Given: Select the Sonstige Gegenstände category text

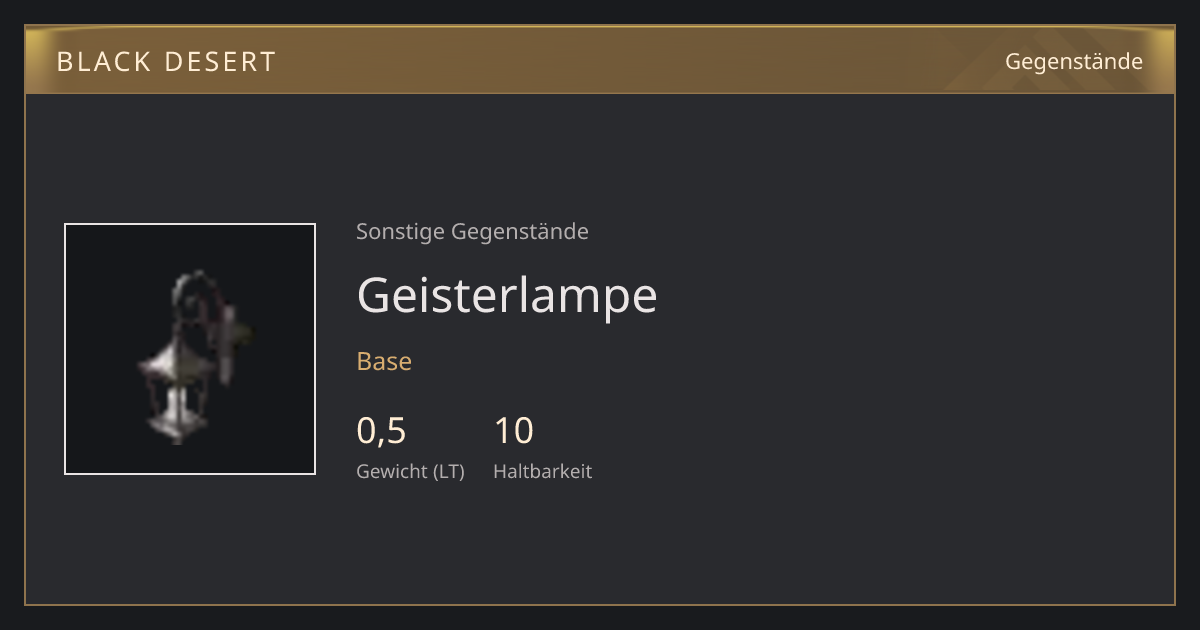Looking at the screenshot, I should pyautogui.click(x=472, y=232).
